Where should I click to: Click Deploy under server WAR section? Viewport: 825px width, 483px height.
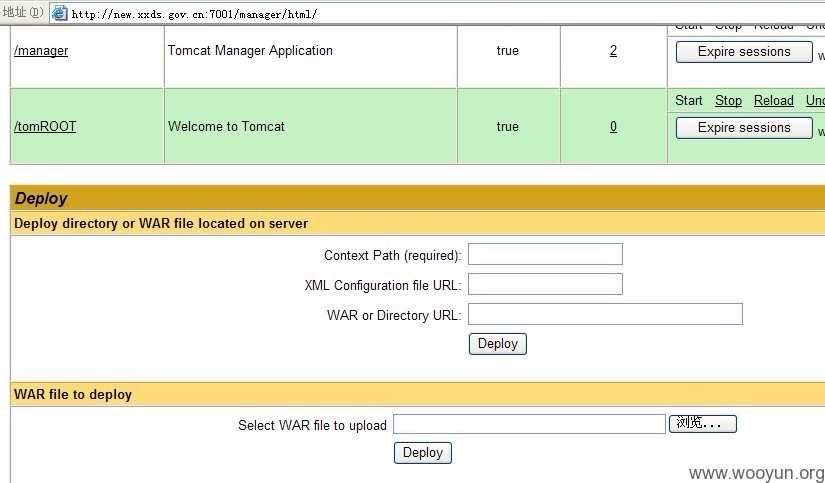pyautogui.click(x=498, y=344)
